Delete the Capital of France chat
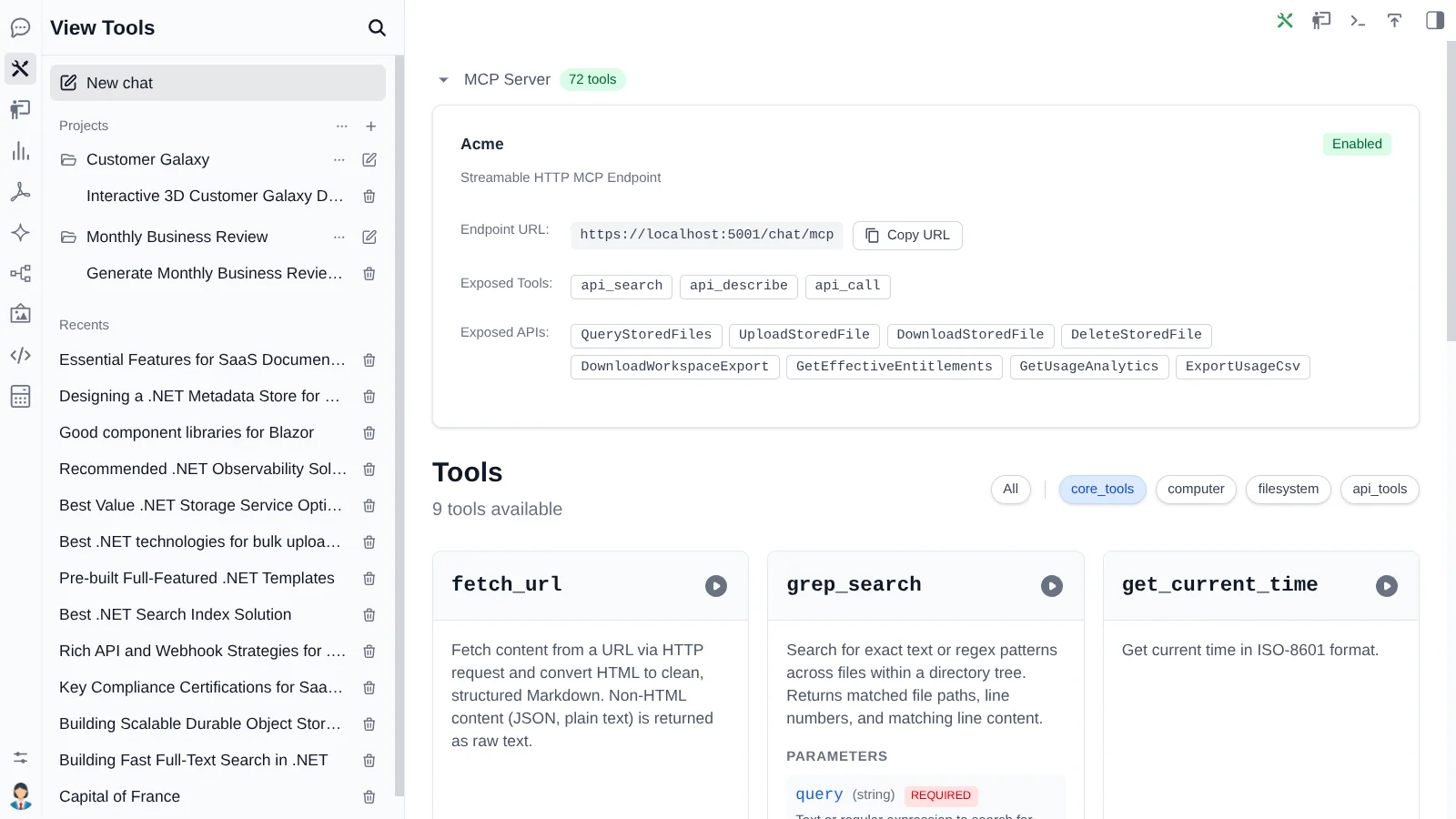Screen dimensions: 1456x819 pos(369,797)
